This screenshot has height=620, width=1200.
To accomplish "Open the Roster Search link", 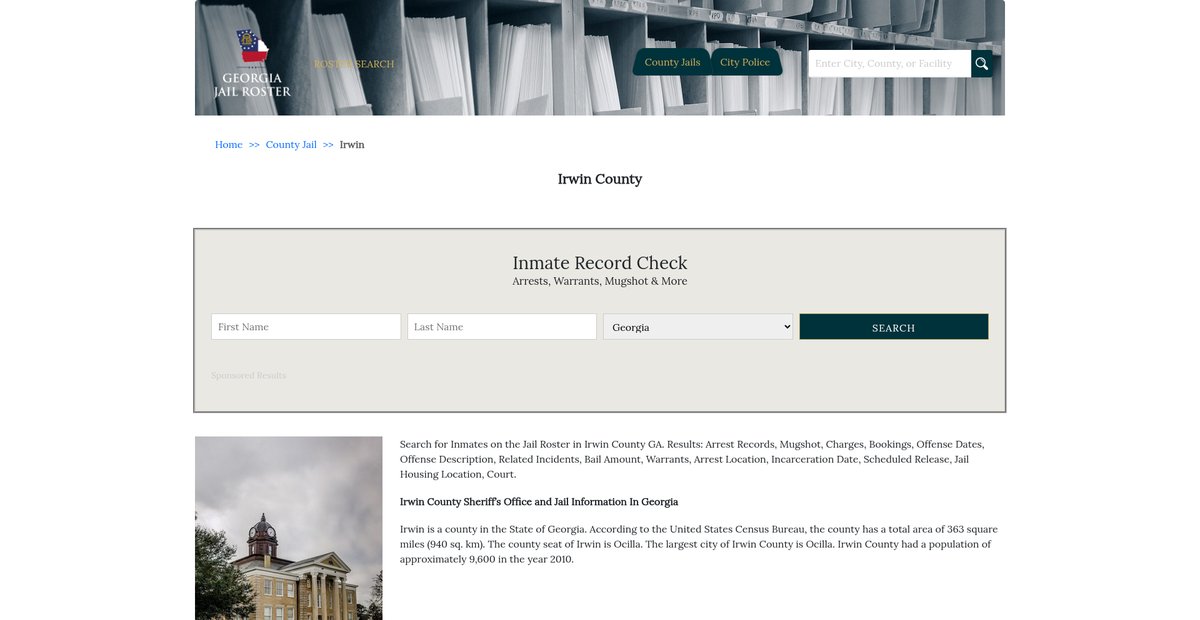I will coord(354,64).
